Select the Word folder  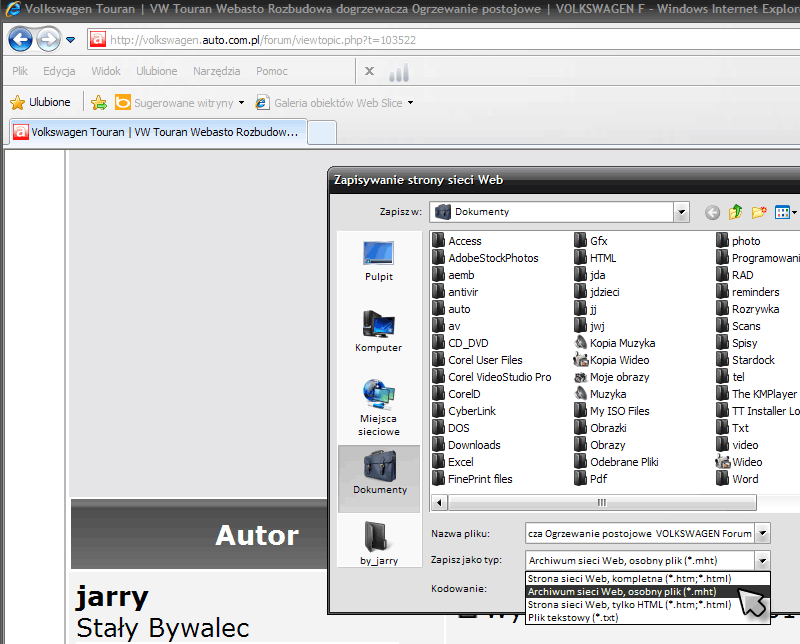coord(737,479)
